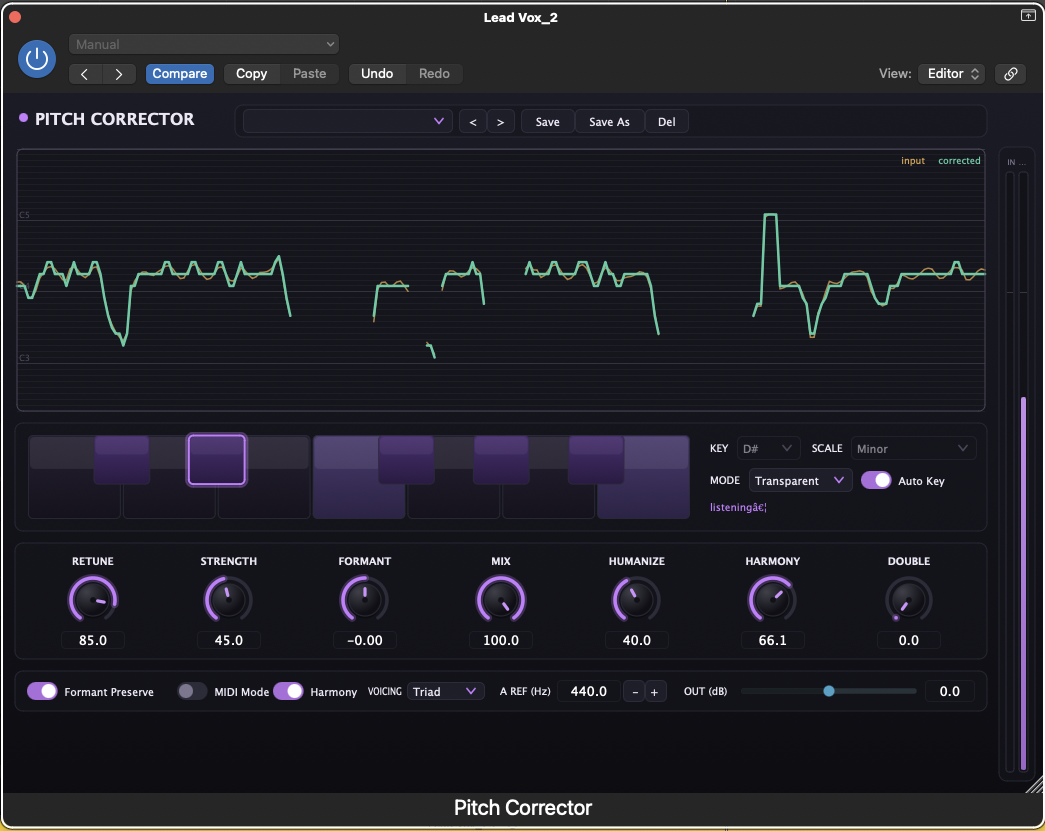Click the Del preset button
1045x831 pixels.
point(666,122)
